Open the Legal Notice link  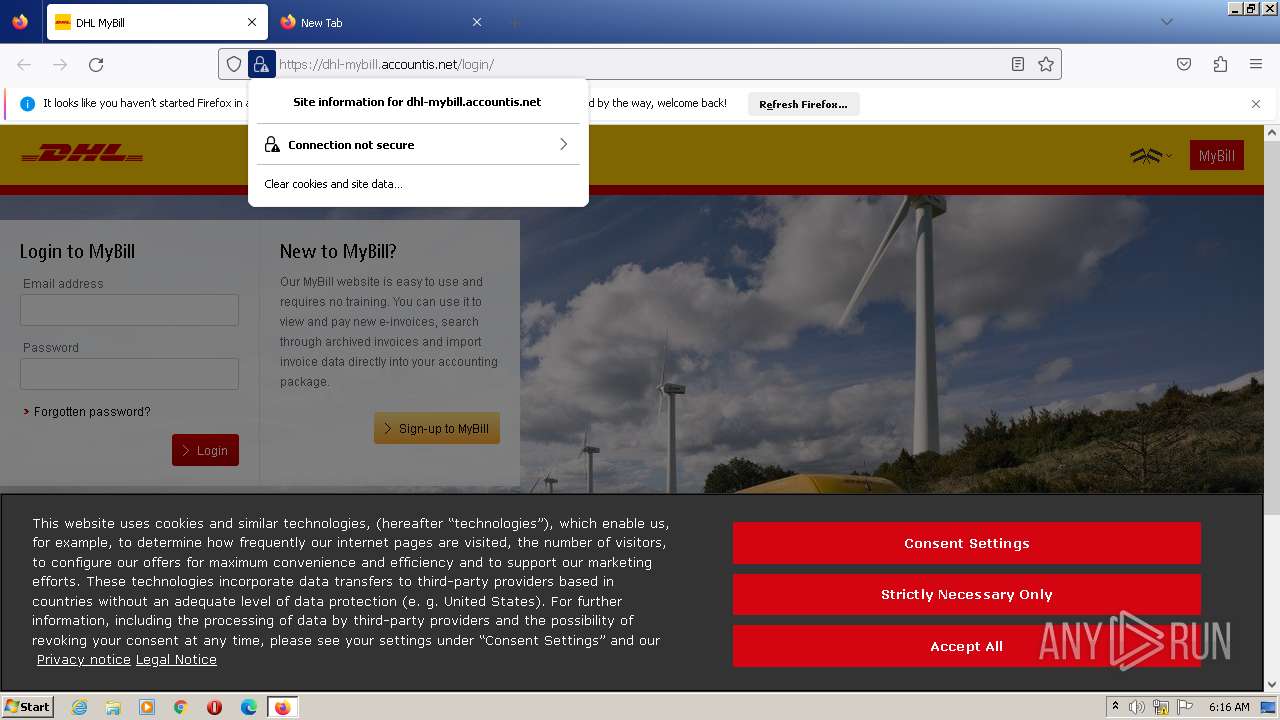(x=176, y=660)
